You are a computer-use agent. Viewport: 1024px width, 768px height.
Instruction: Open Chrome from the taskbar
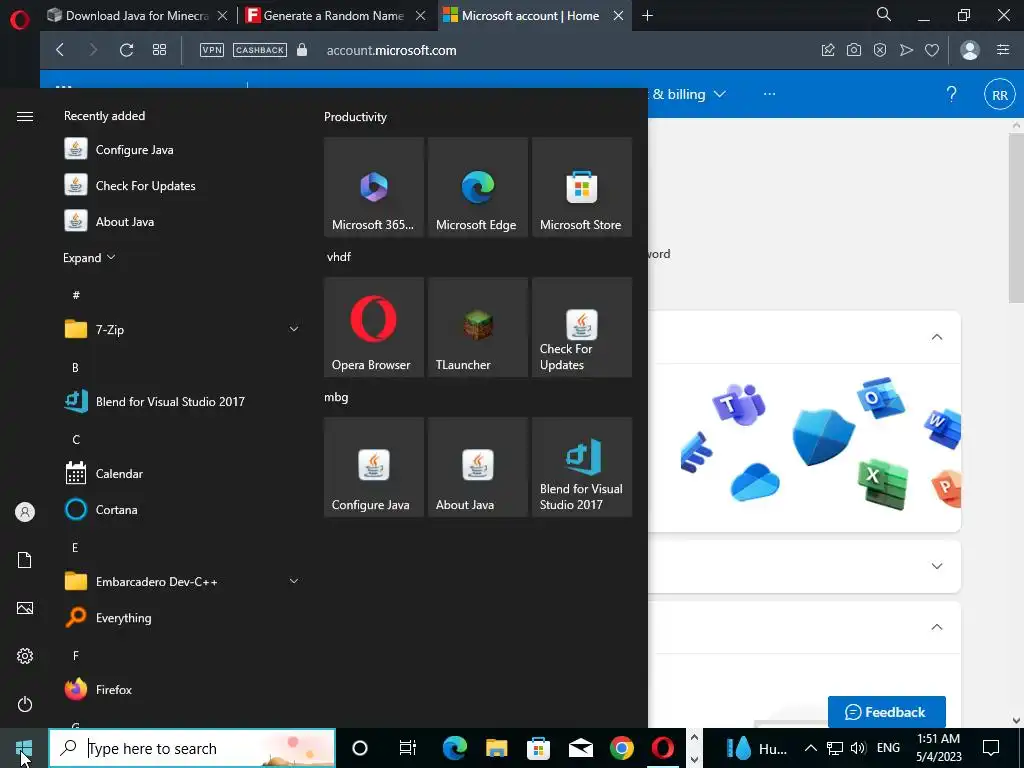[622, 748]
